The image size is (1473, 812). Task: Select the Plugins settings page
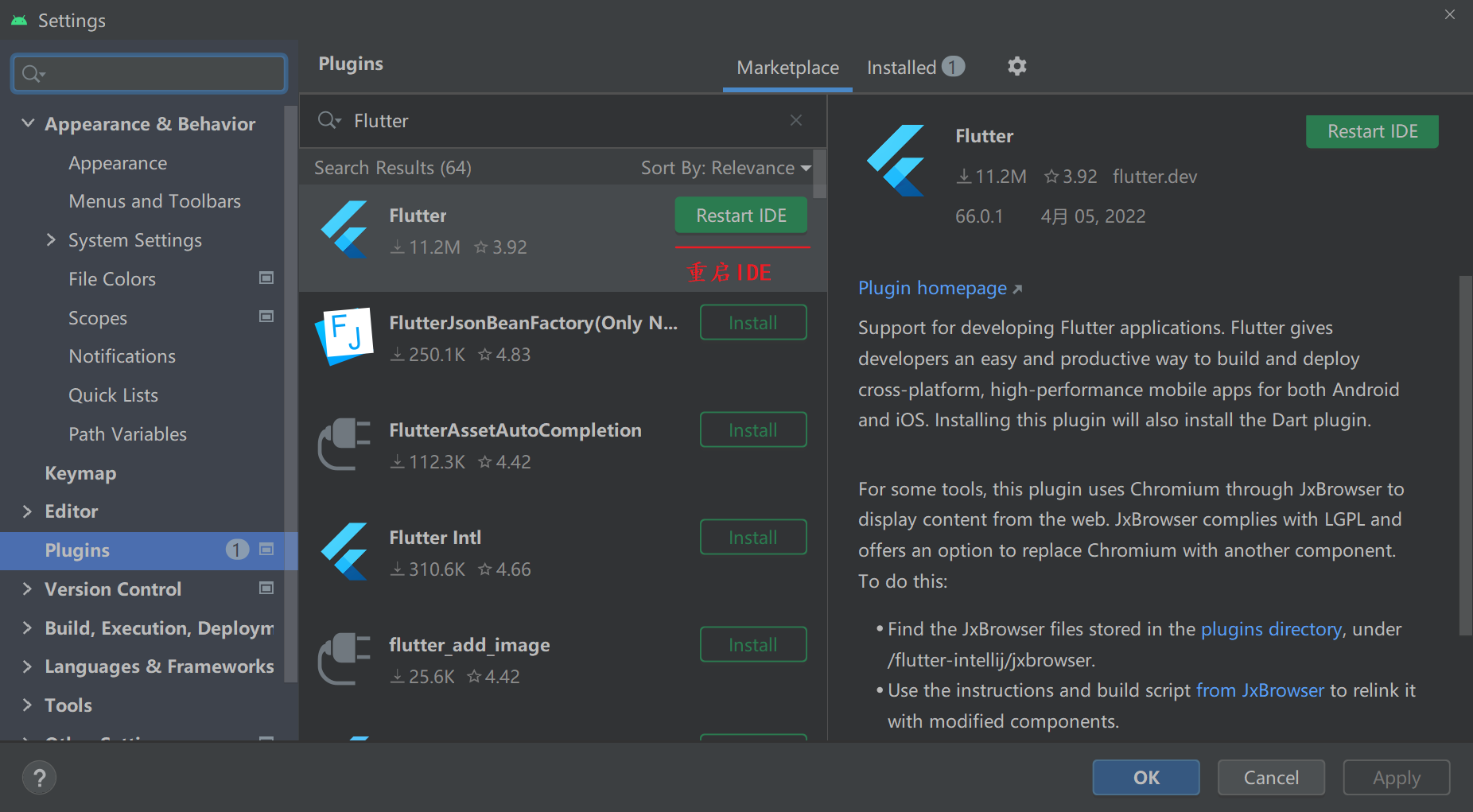click(149, 550)
